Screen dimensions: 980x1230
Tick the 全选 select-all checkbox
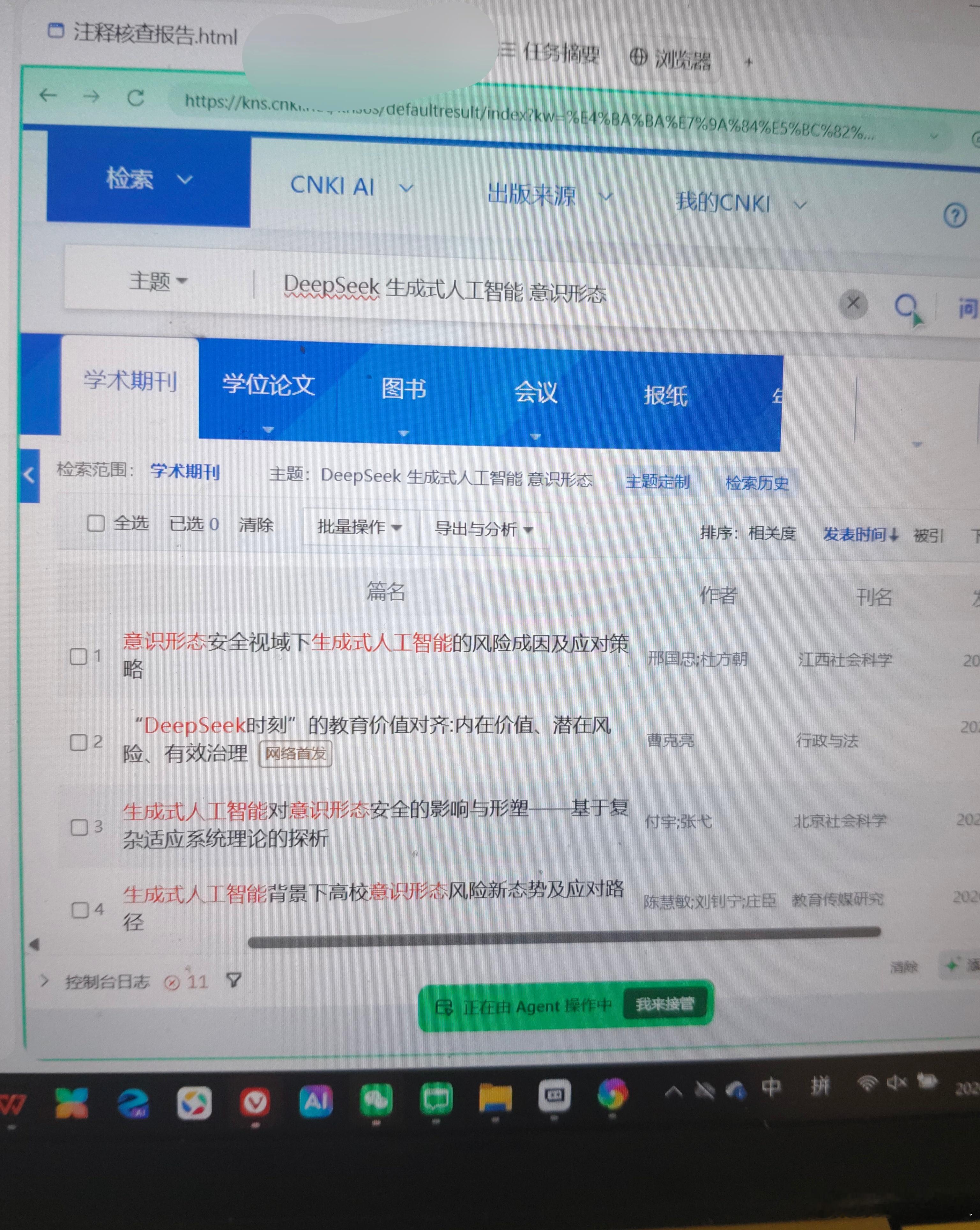pos(95,522)
